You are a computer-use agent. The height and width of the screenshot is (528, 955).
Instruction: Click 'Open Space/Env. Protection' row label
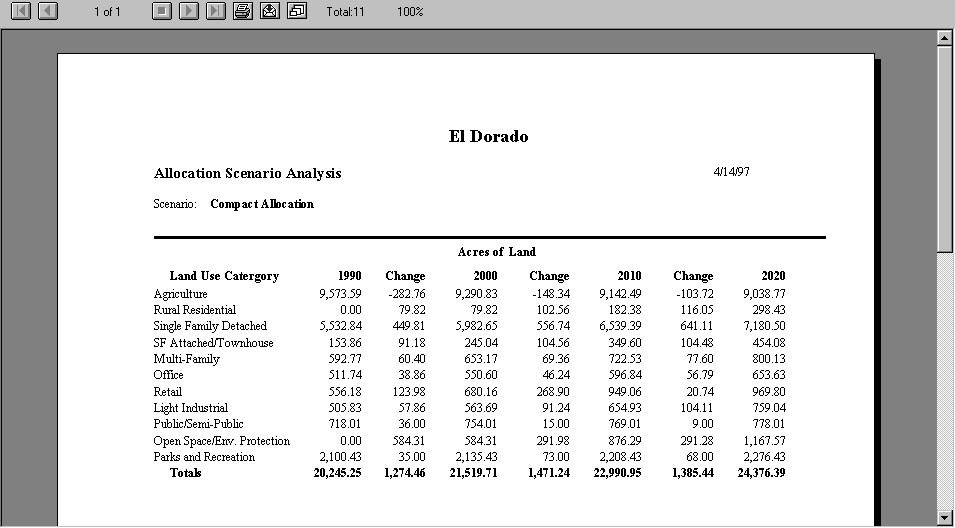pos(222,441)
